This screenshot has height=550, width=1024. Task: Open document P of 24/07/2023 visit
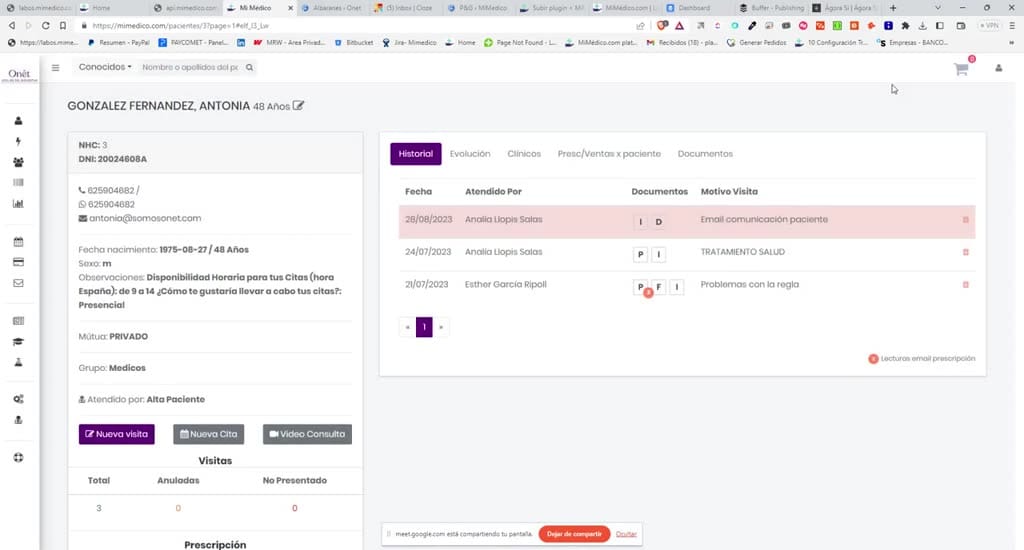coord(641,254)
